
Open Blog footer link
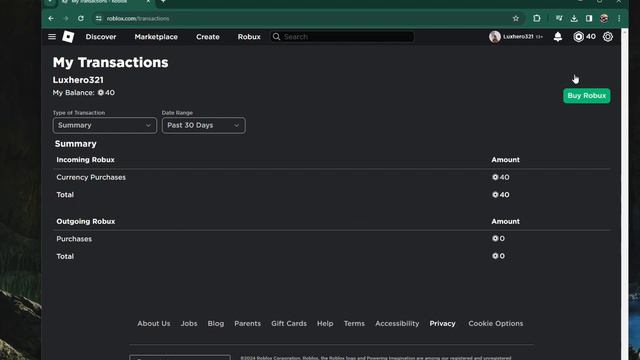216,323
